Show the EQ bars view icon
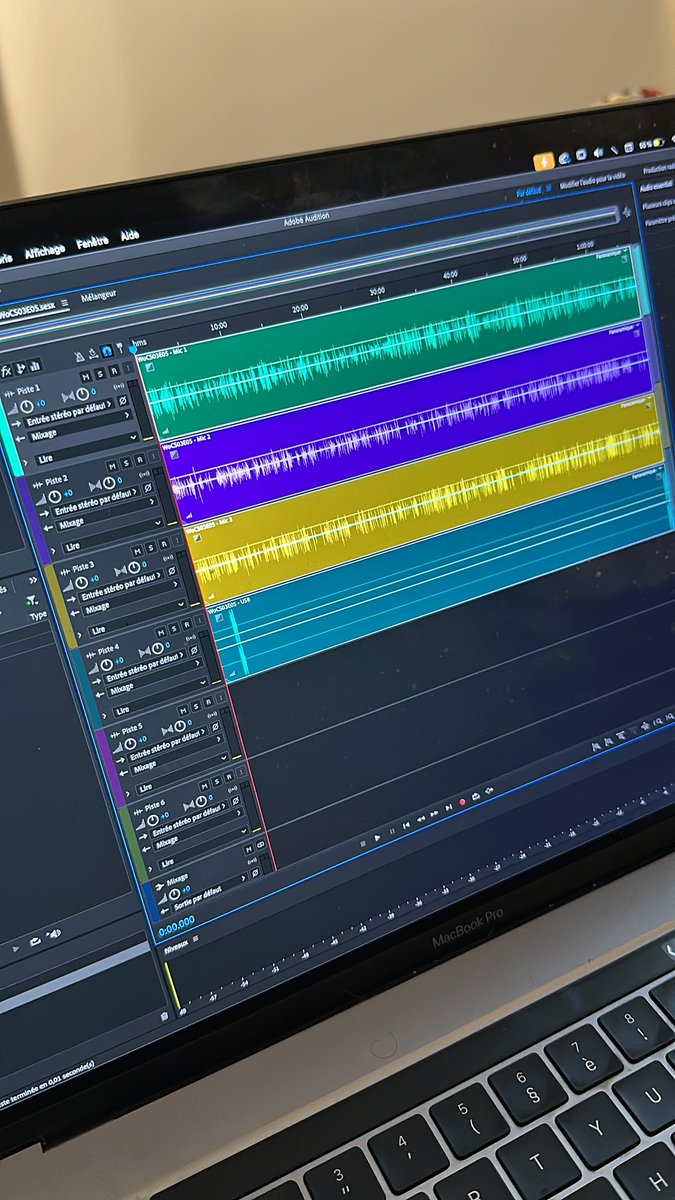This screenshot has height=1200, width=675. click(x=36, y=366)
